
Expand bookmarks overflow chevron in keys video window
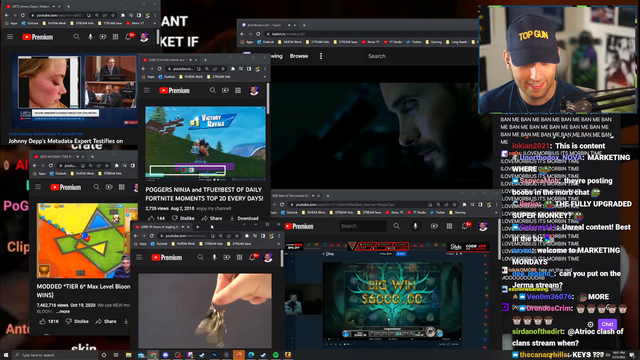tap(279, 244)
